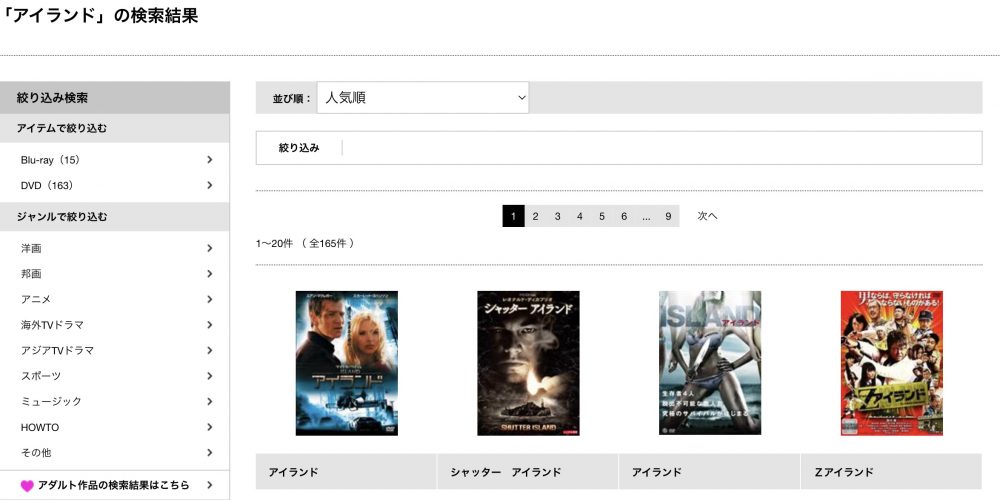
Task: Click the ジャンルで絞り込む section header
Action: click(115, 217)
